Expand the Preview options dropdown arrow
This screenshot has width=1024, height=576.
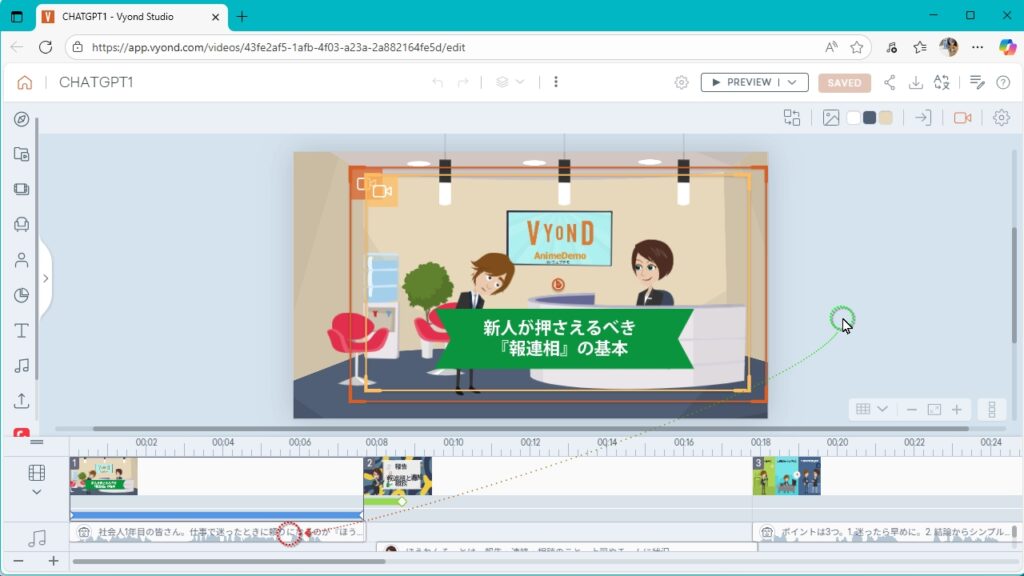click(792, 82)
